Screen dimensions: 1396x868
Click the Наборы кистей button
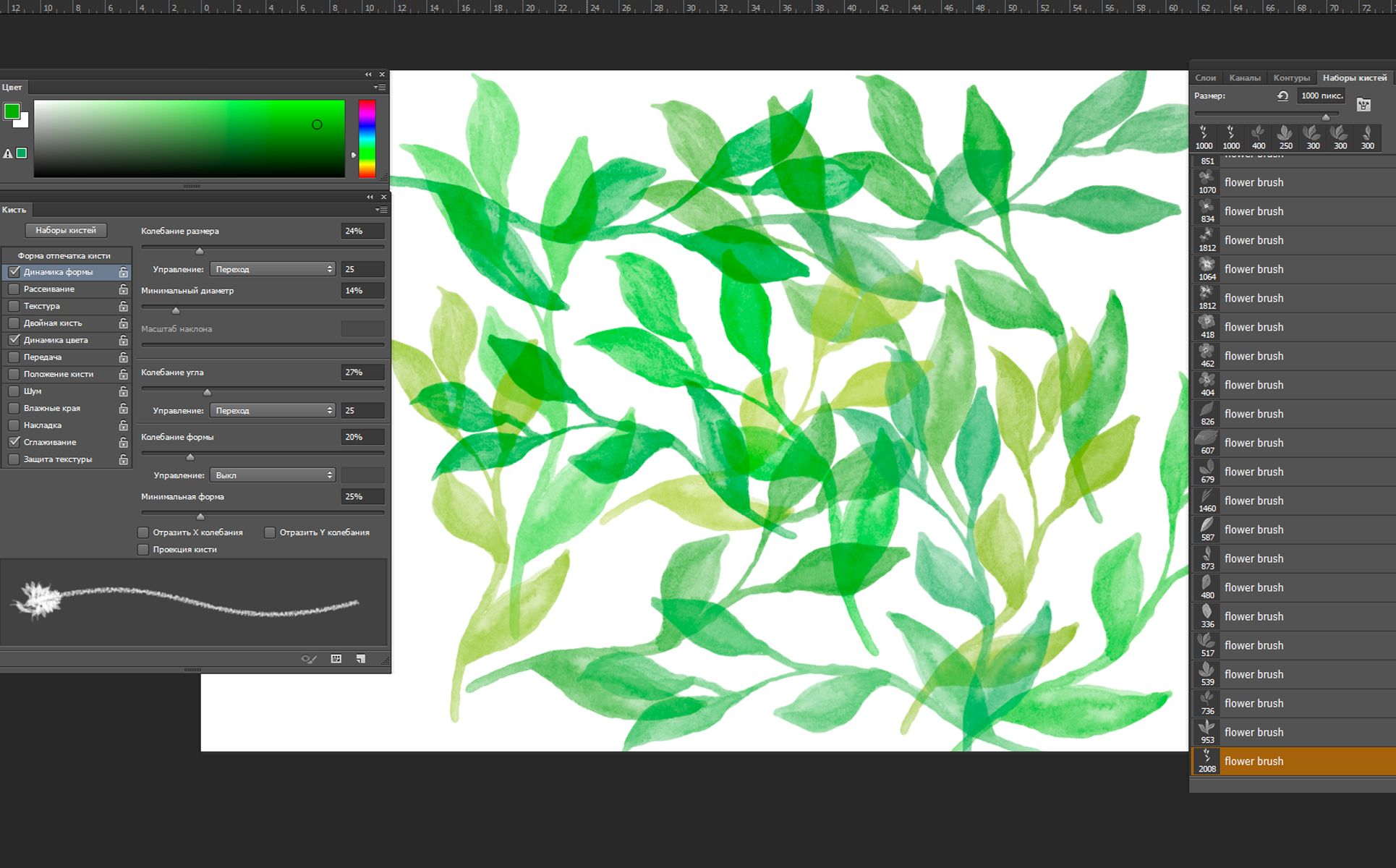coord(66,230)
